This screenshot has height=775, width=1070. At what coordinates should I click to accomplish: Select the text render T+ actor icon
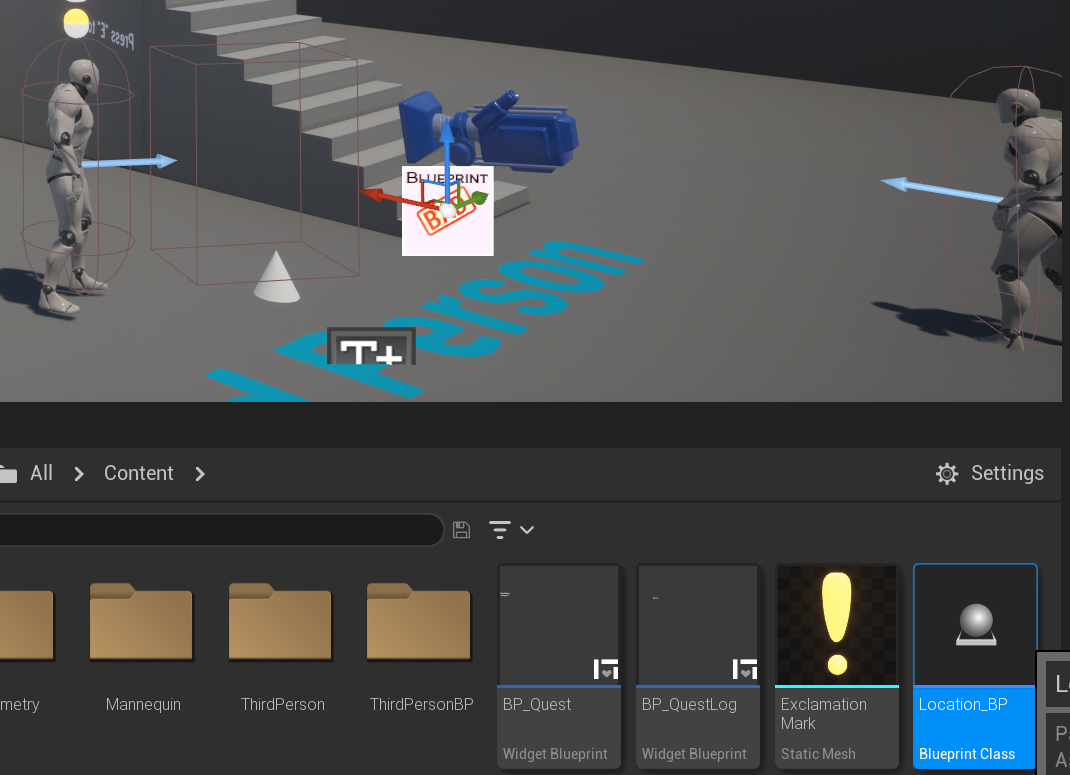coord(371,347)
